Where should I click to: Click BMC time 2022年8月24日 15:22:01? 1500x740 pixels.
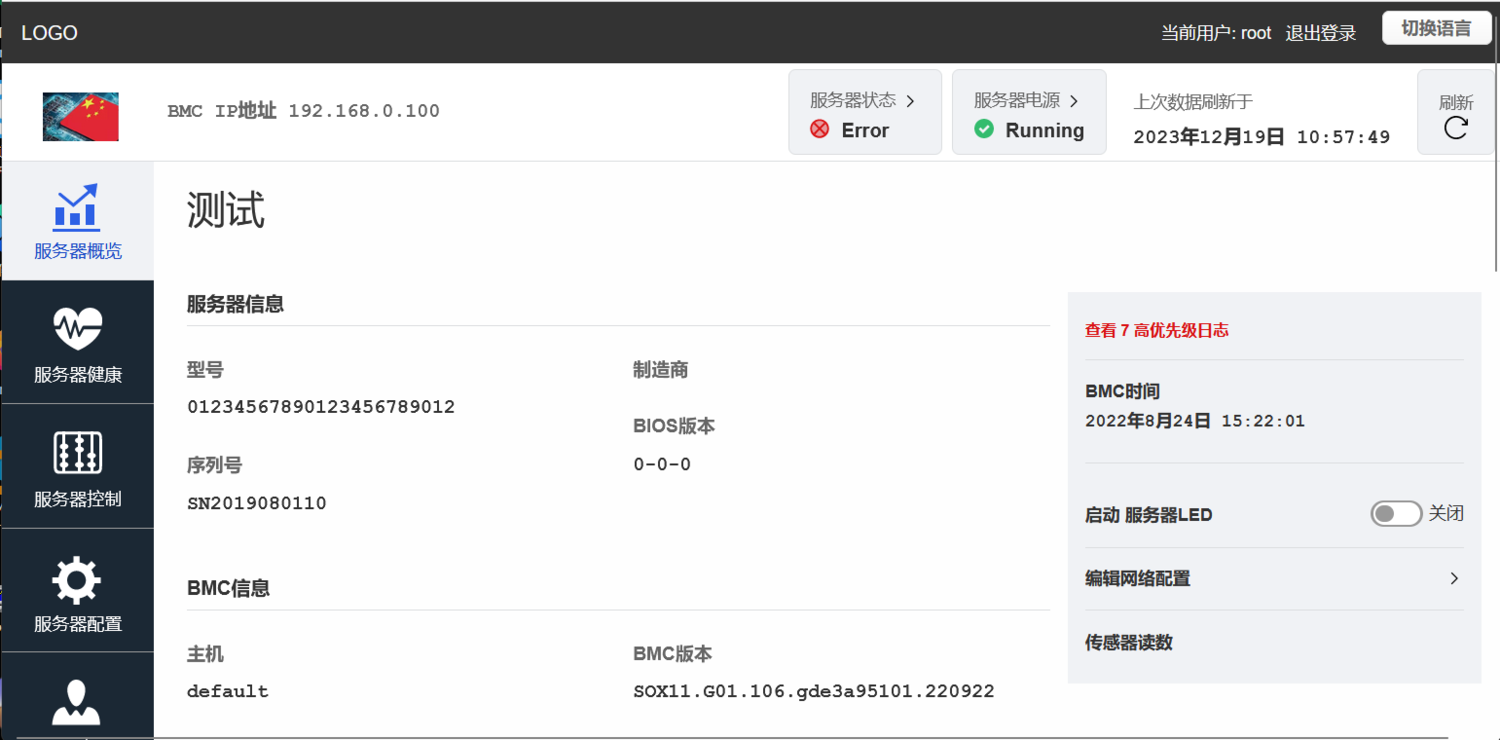pos(1195,421)
